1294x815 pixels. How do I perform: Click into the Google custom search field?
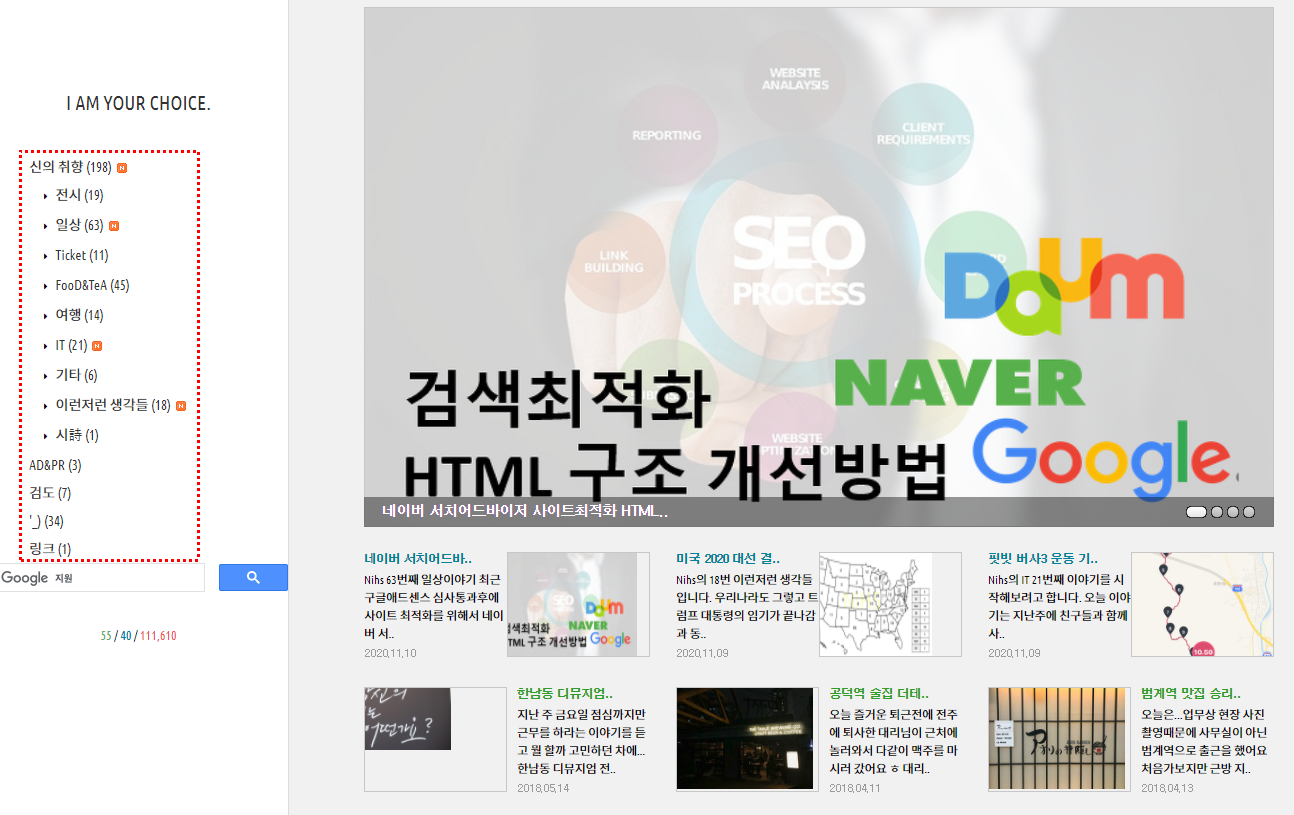pyautogui.click(x=102, y=578)
